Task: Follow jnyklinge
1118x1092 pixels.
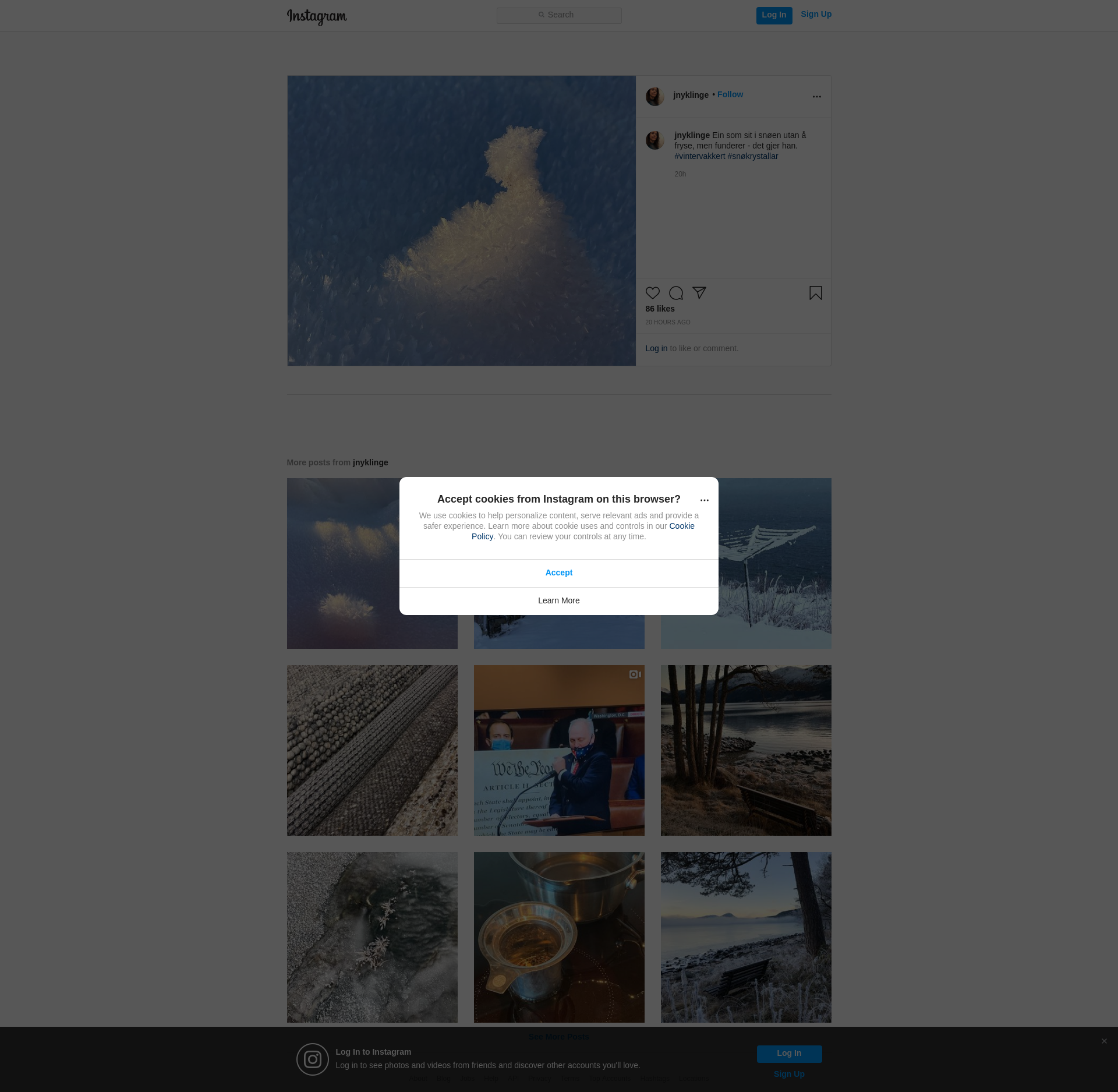Action: point(730,94)
